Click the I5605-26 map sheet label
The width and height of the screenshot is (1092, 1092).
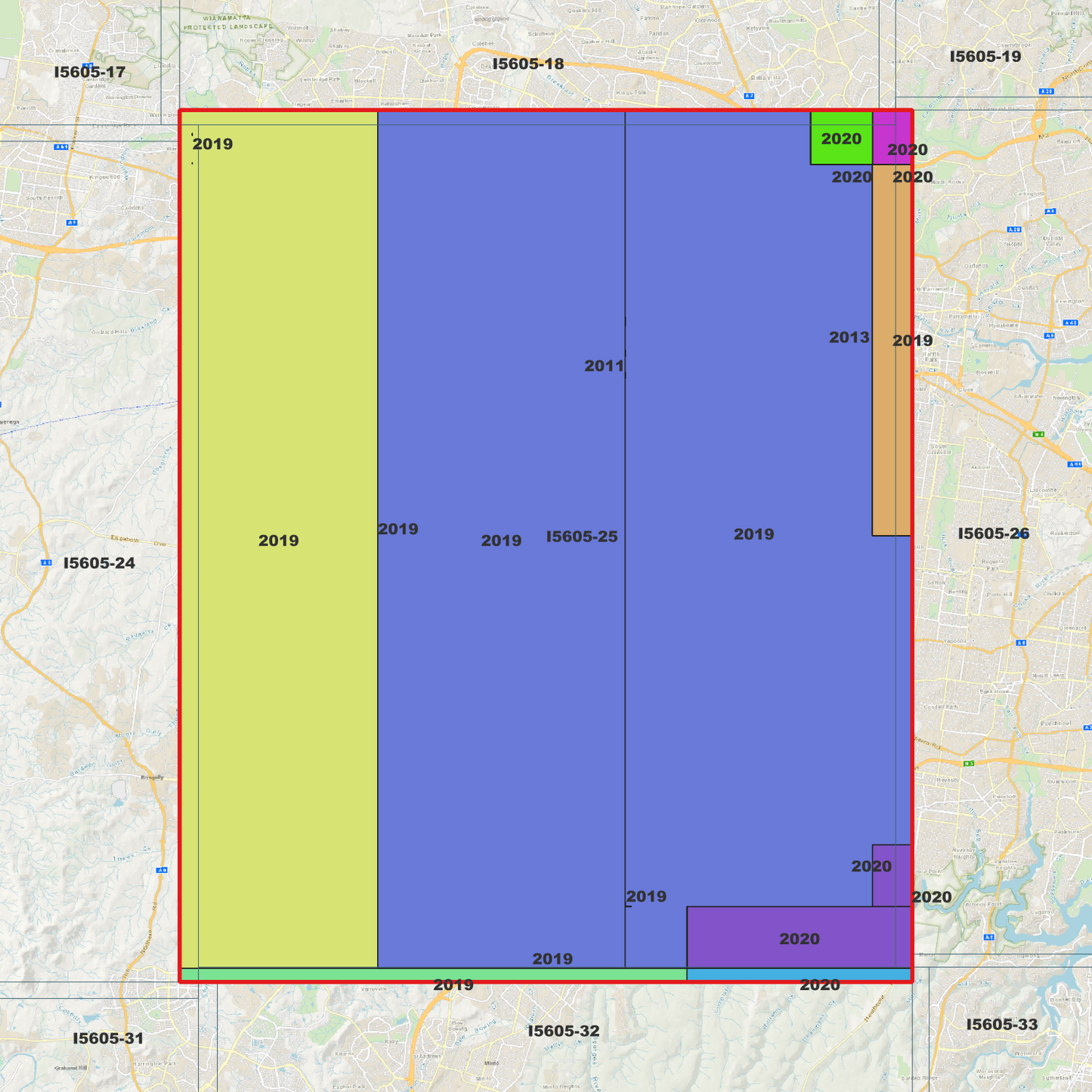[x=993, y=534]
